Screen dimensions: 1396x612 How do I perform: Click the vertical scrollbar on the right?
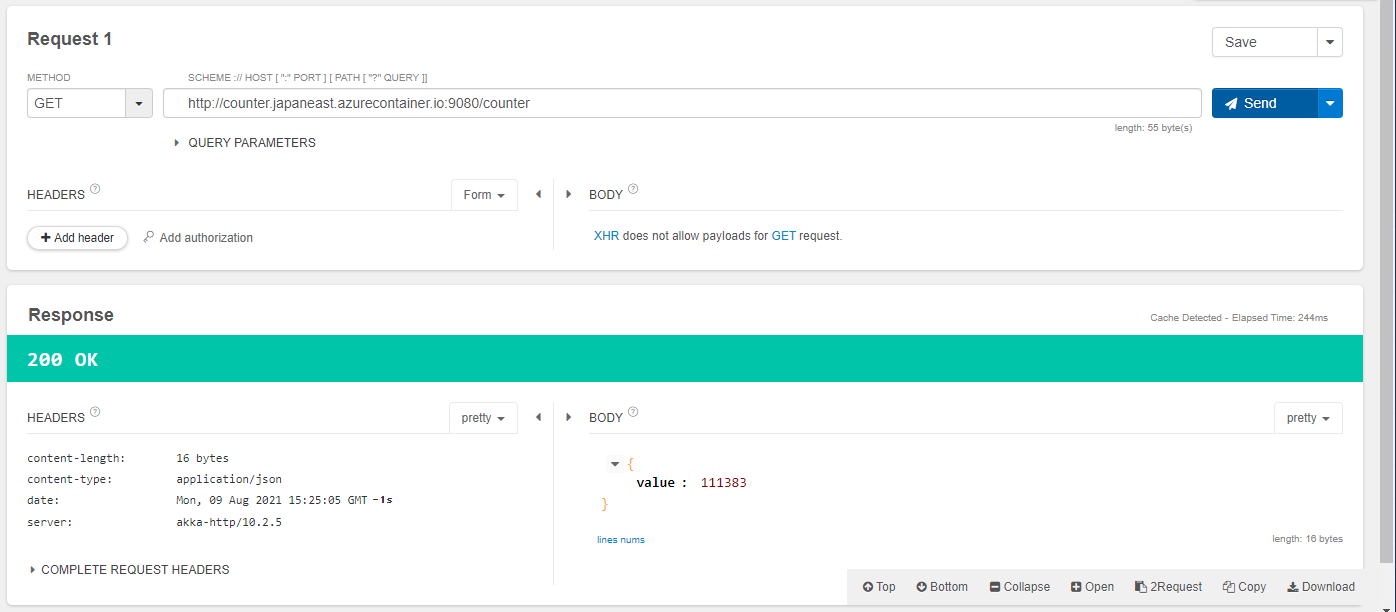tap(1387, 280)
